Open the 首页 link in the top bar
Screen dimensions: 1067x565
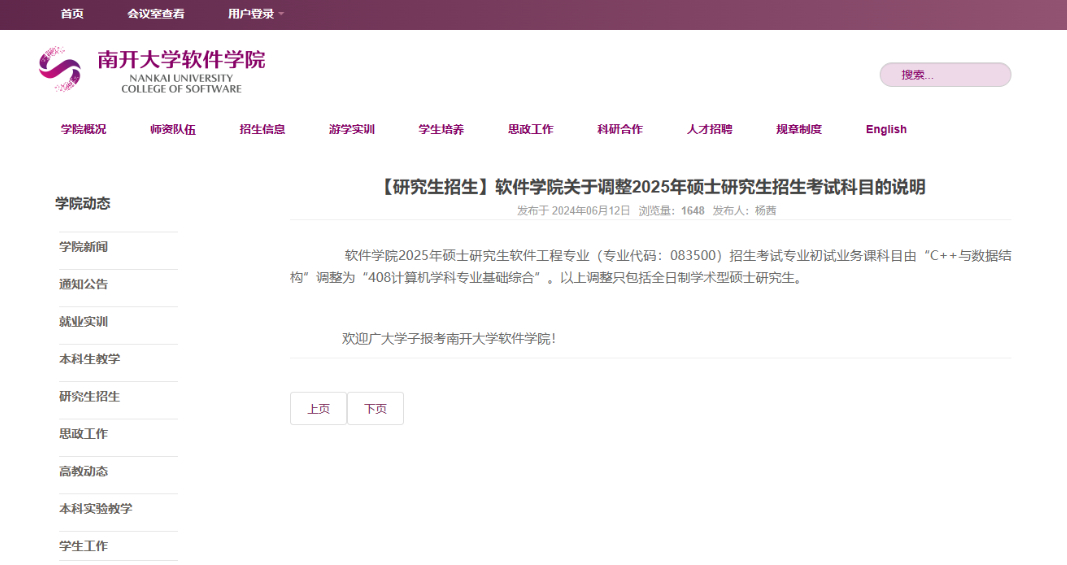72,14
